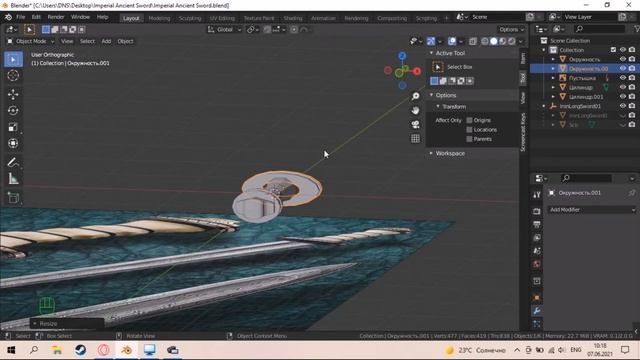Open the Output properties tab
The height and width of the screenshot is (360, 640).
537,224
